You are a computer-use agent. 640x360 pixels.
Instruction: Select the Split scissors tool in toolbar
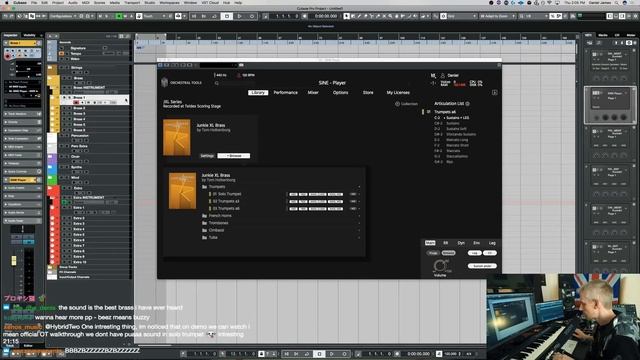click(x=371, y=16)
